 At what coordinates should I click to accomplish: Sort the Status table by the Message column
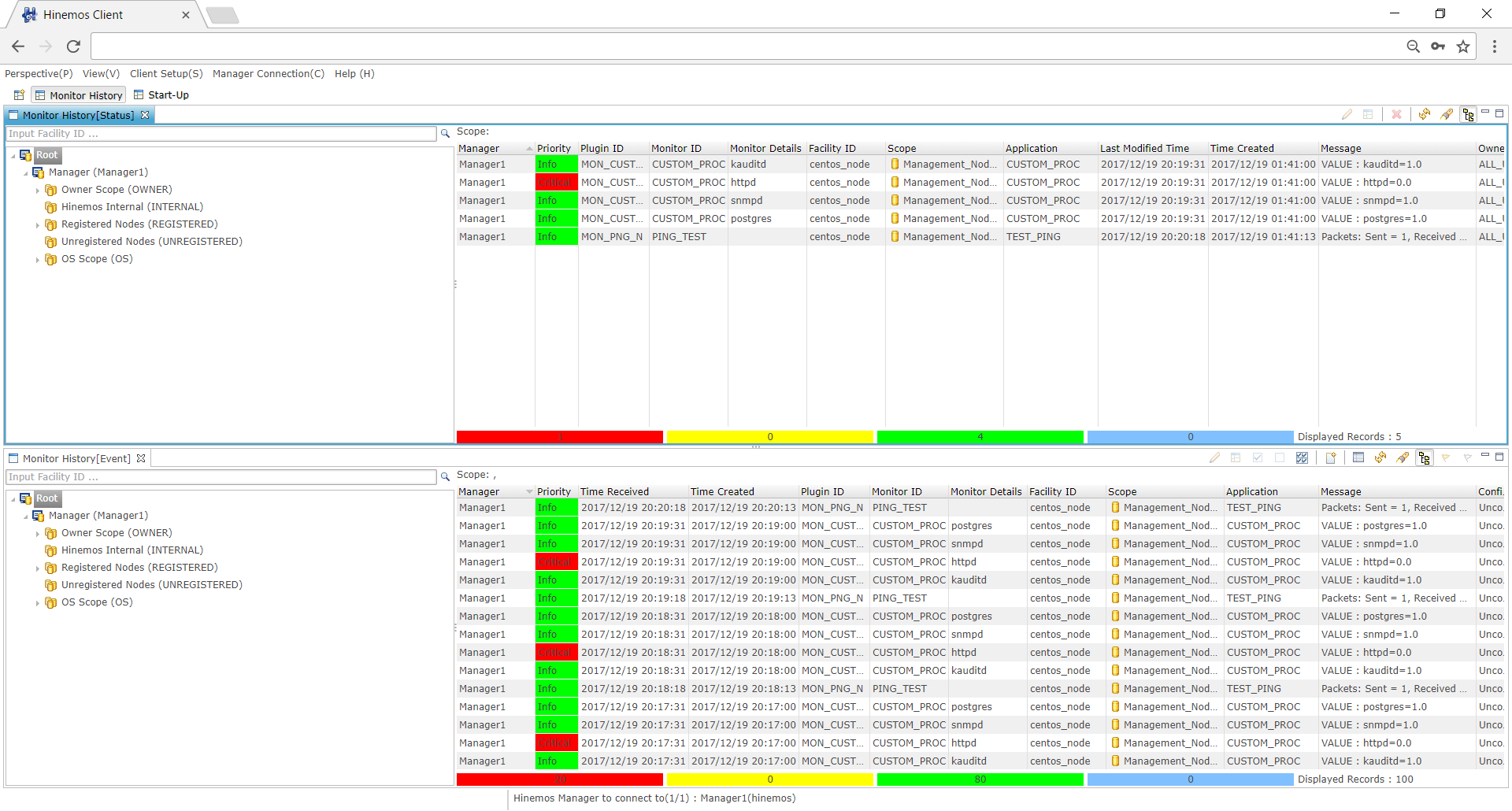[x=1397, y=148]
